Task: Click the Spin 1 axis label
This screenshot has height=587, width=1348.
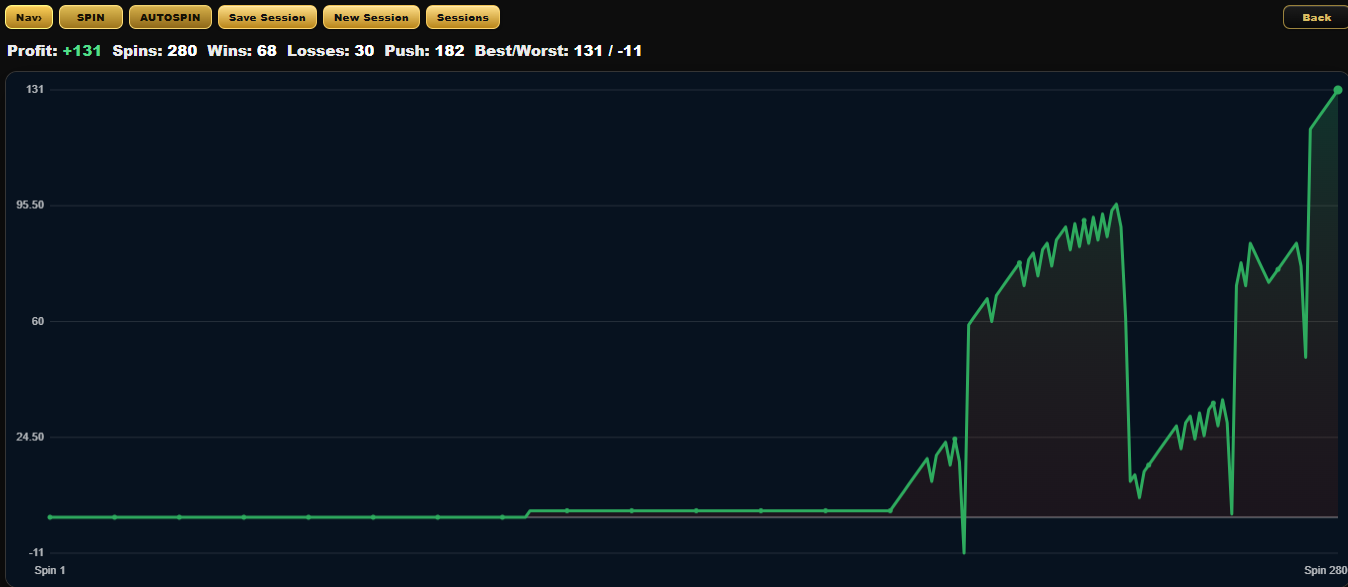Action: pos(50,570)
